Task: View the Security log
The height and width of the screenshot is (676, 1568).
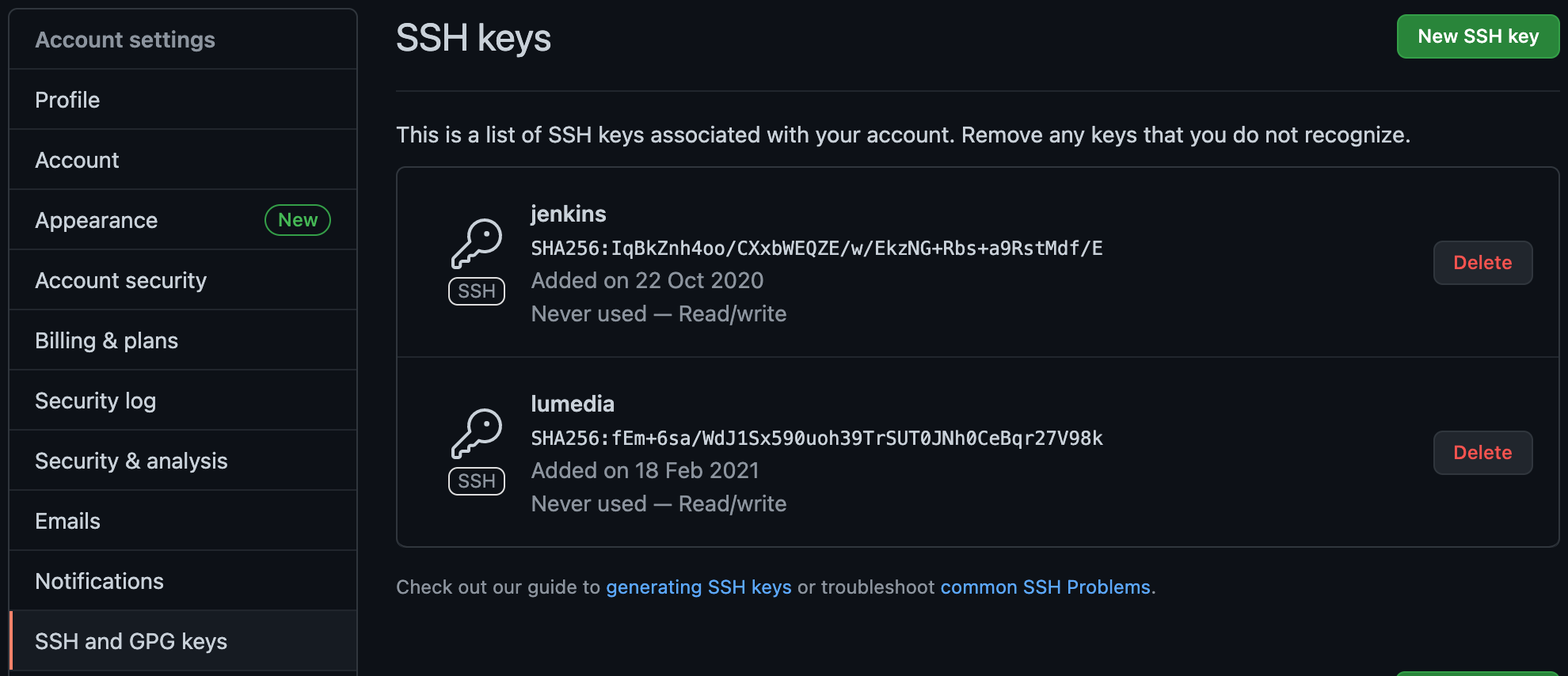Action: click(x=96, y=401)
